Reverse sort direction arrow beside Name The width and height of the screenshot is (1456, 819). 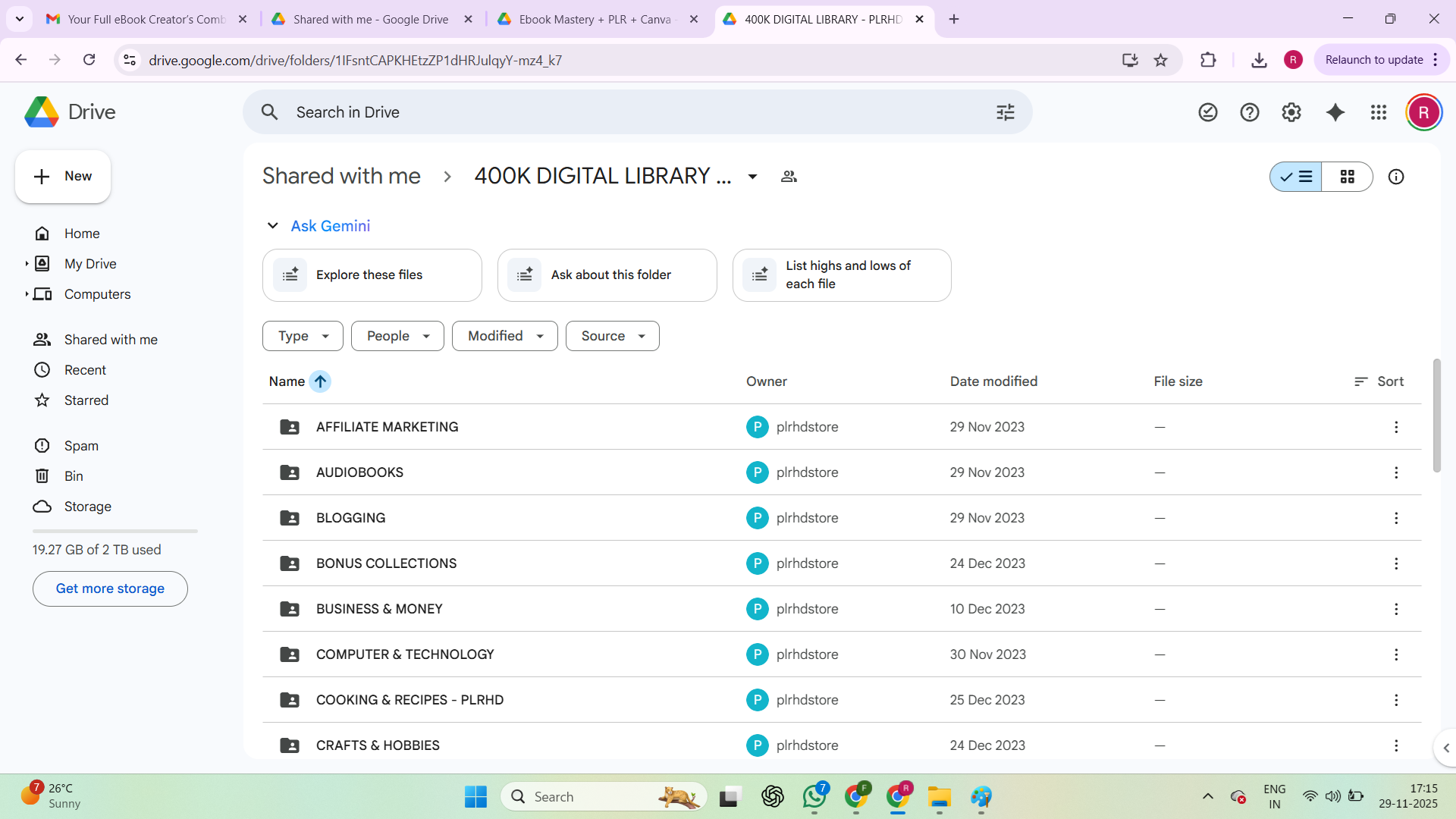click(321, 381)
